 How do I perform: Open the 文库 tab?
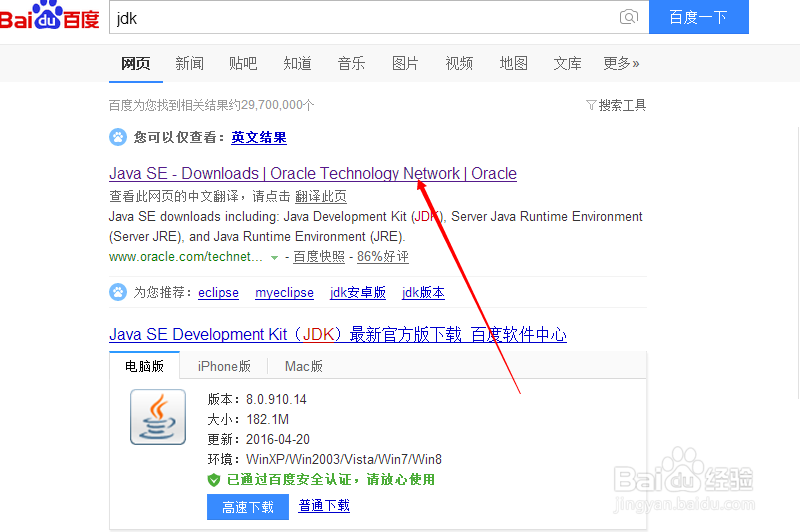567,63
